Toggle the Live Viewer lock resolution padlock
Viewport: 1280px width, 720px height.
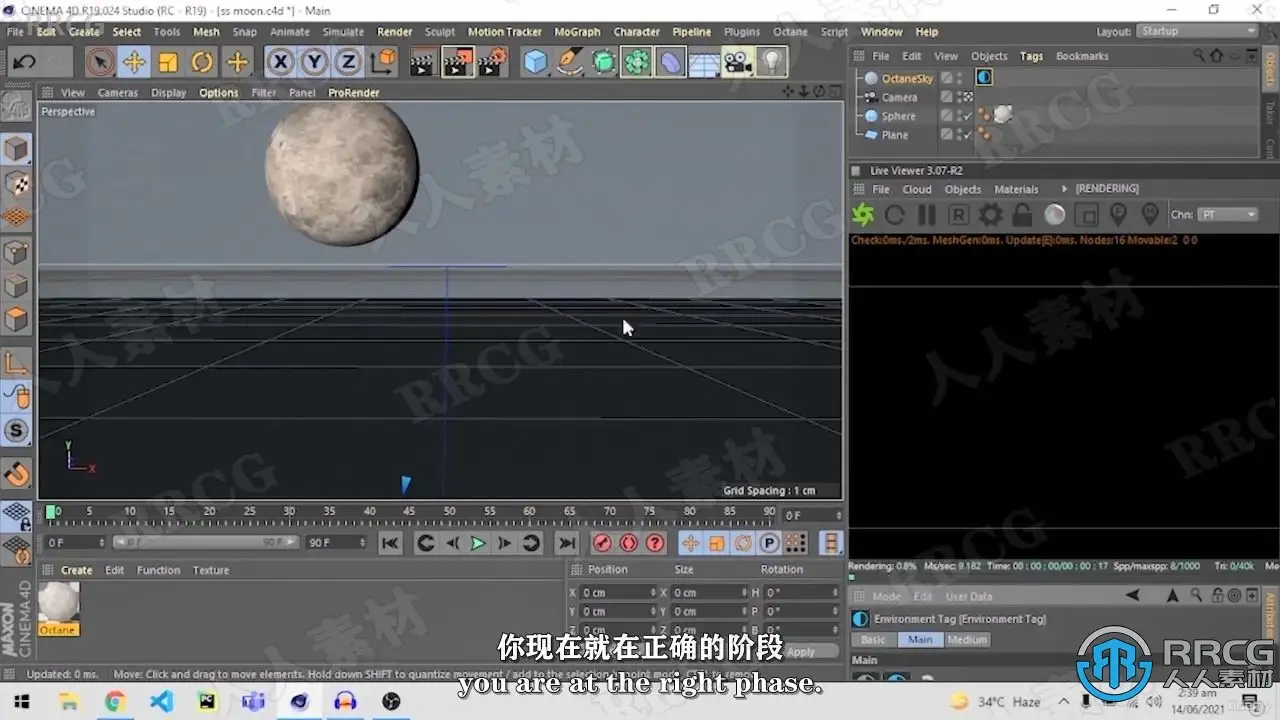tap(1022, 214)
